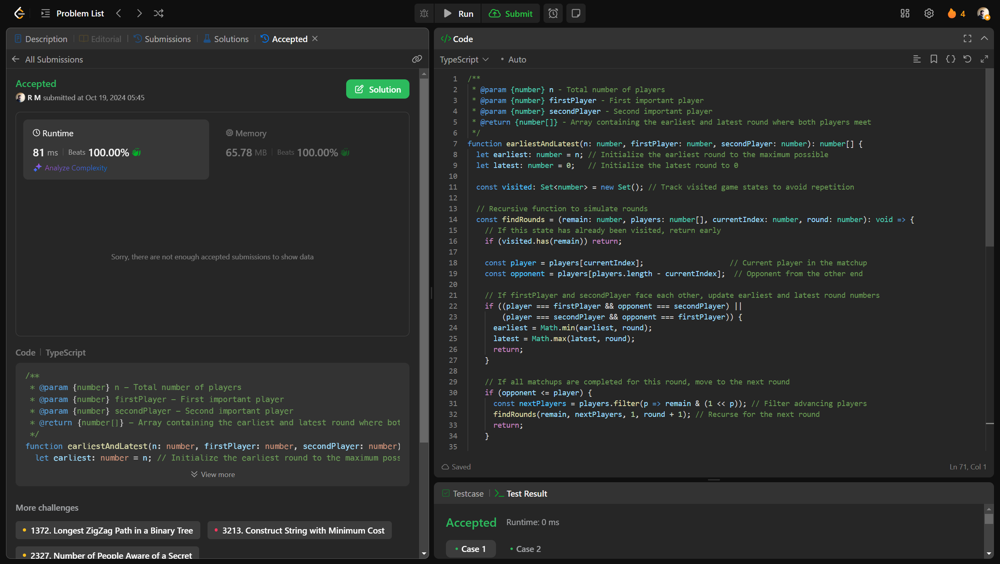Click line number 14 in the editor
Screen dimensions: 1000x564
click(453, 219)
